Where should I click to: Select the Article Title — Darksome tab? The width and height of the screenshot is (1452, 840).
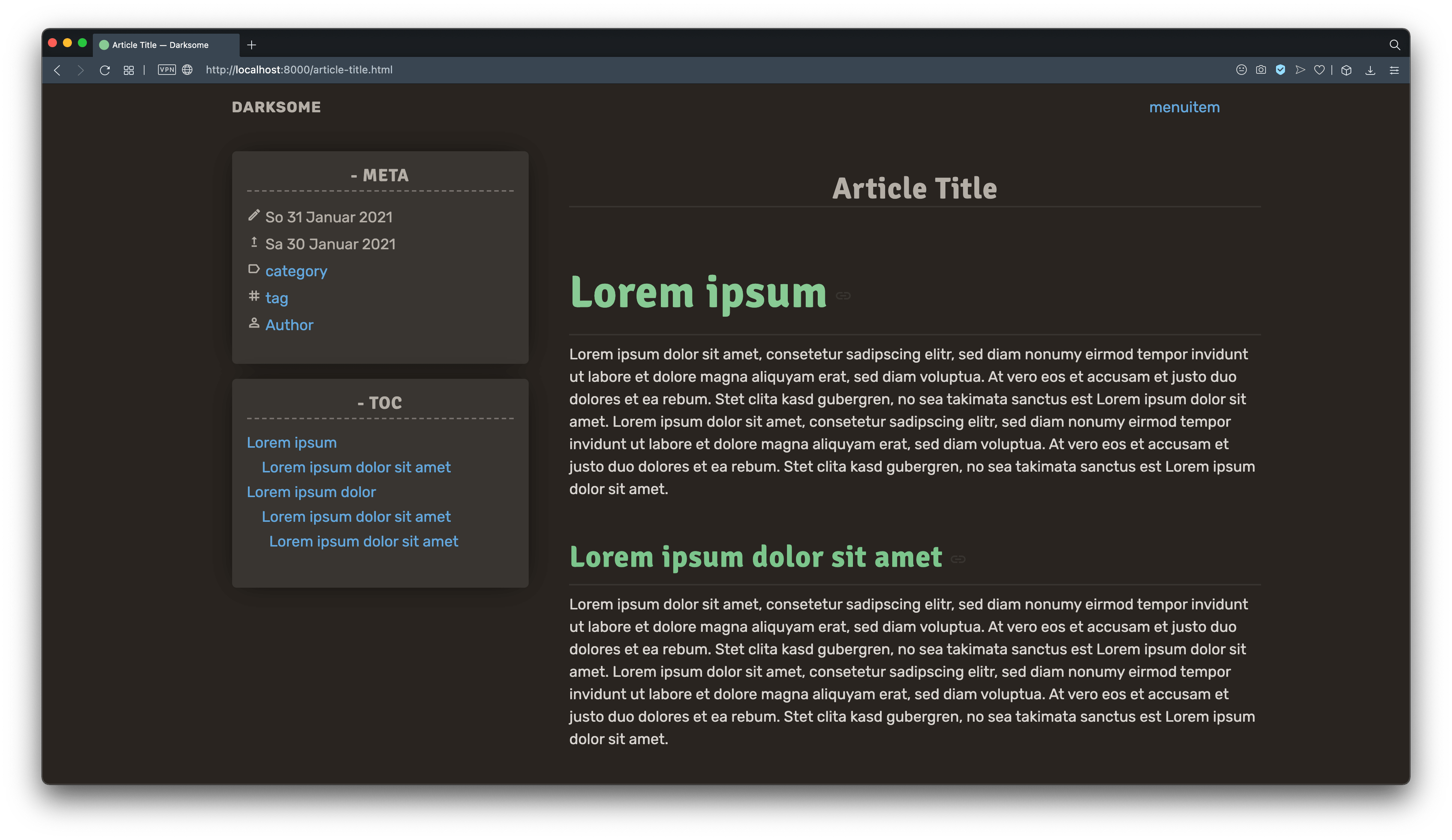(160, 45)
